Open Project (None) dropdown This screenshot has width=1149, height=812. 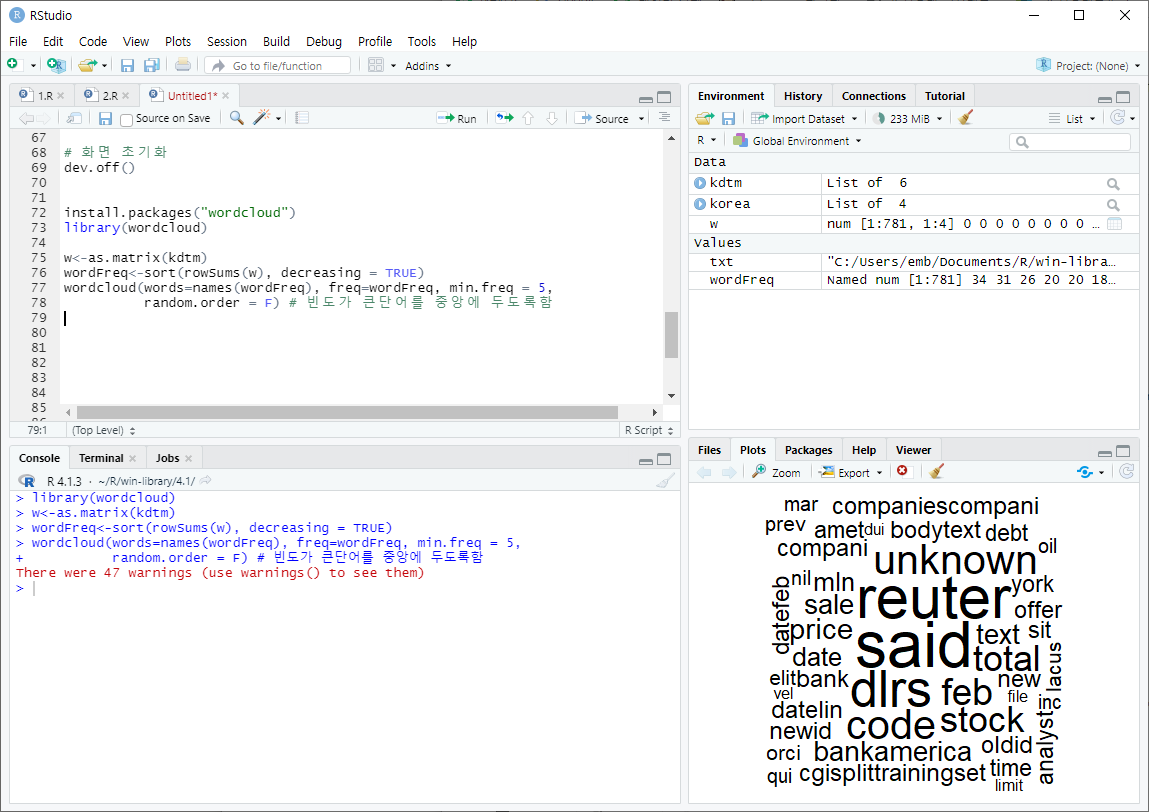(1088, 66)
